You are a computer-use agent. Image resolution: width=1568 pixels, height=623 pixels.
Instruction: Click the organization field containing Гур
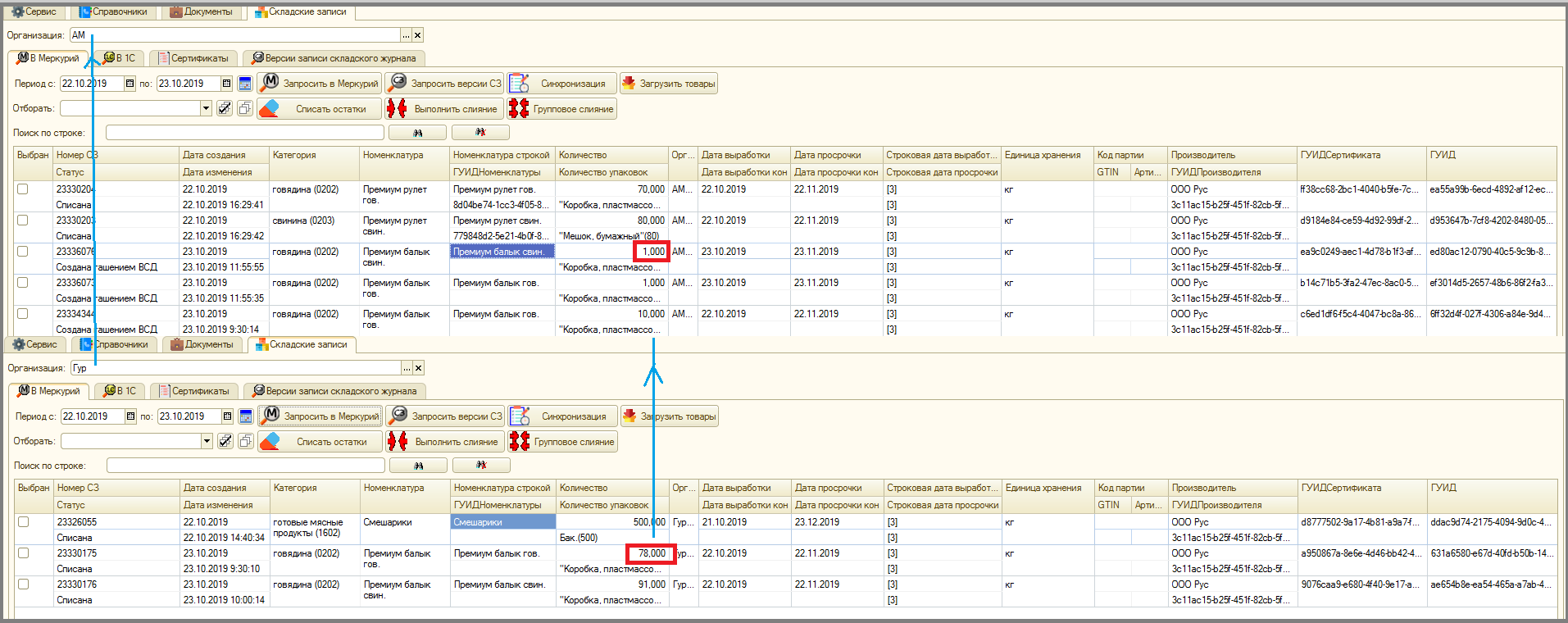click(x=236, y=368)
